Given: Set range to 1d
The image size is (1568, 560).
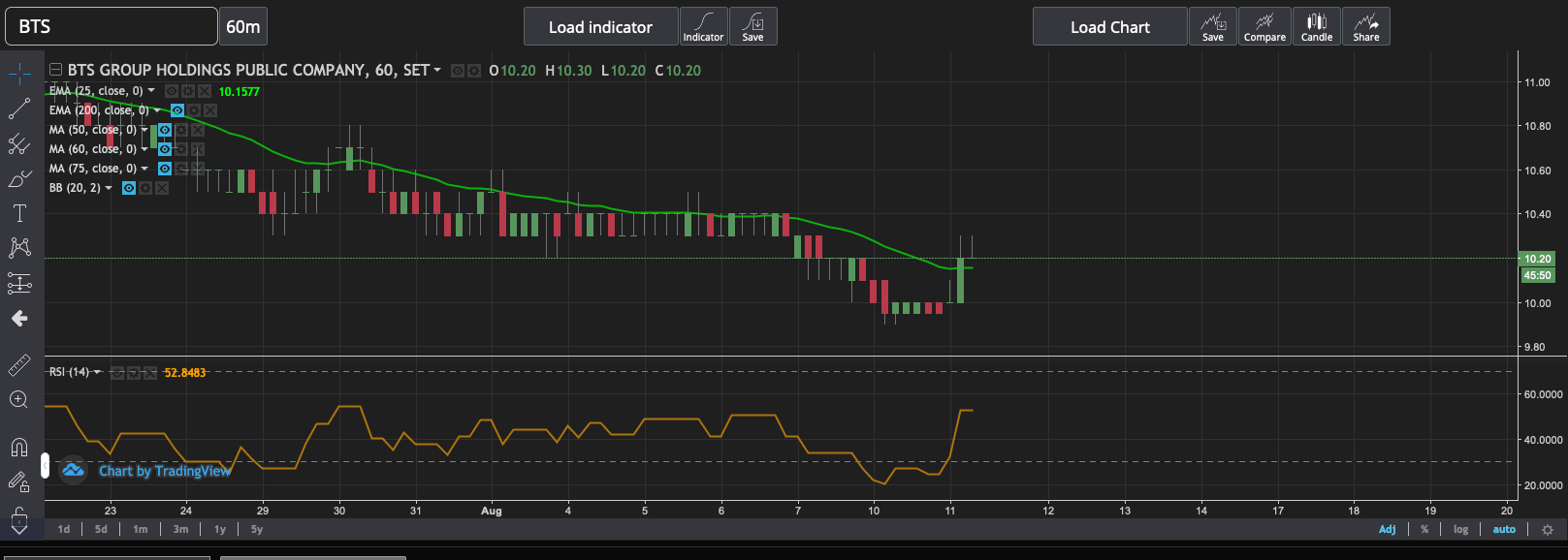Looking at the screenshot, I should pyautogui.click(x=64, y=529).
